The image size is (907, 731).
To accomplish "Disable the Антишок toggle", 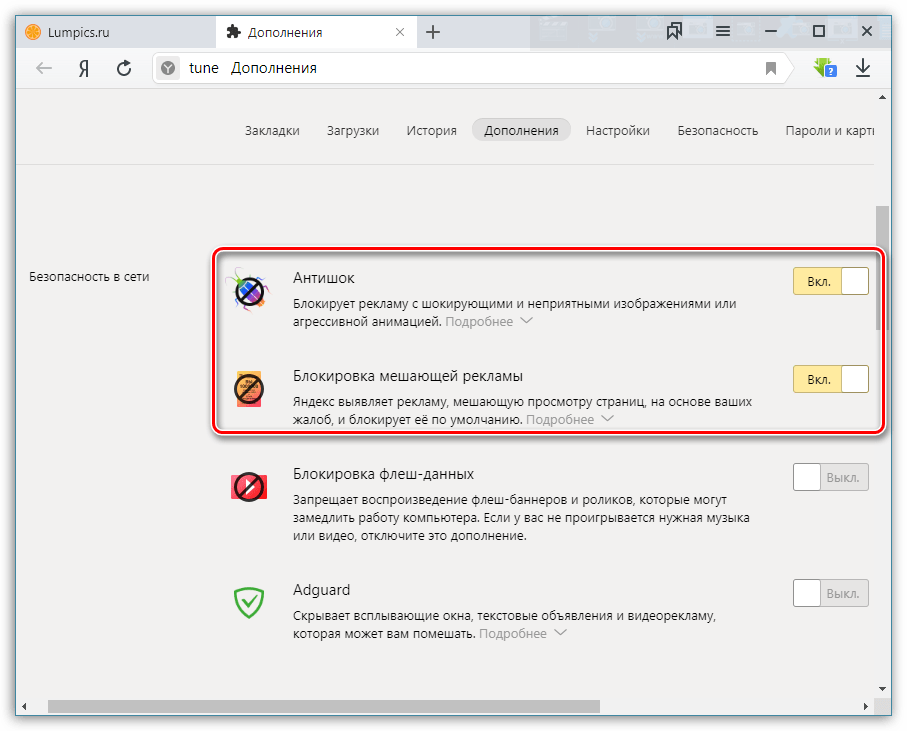I will (830, 282).
